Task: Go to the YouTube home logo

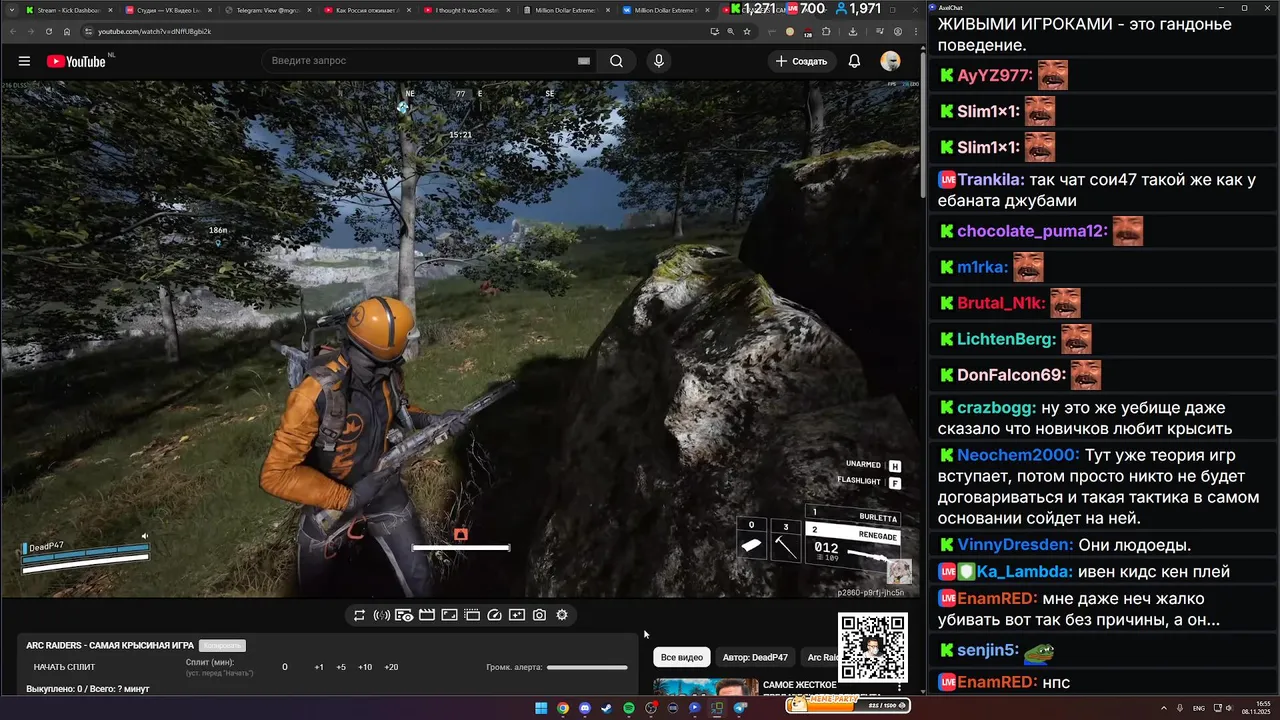Action: click(76, 61)
